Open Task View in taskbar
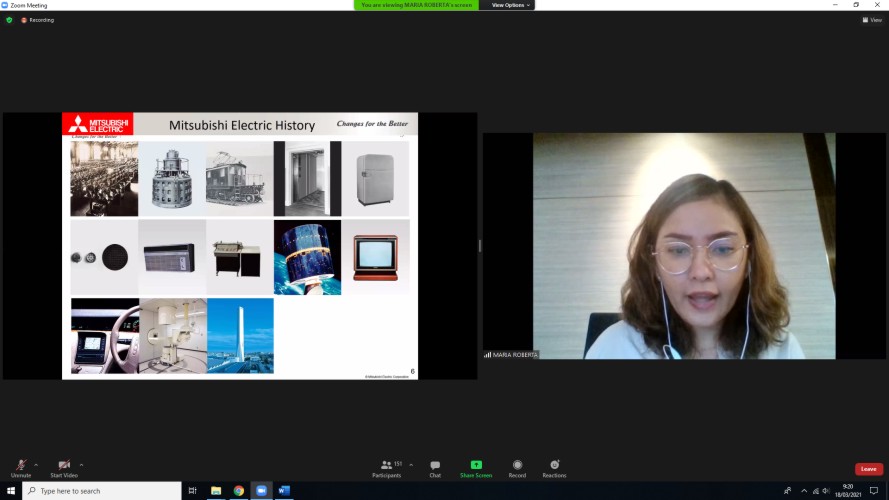This screenshot has width=889, height=500. [193, 490]
